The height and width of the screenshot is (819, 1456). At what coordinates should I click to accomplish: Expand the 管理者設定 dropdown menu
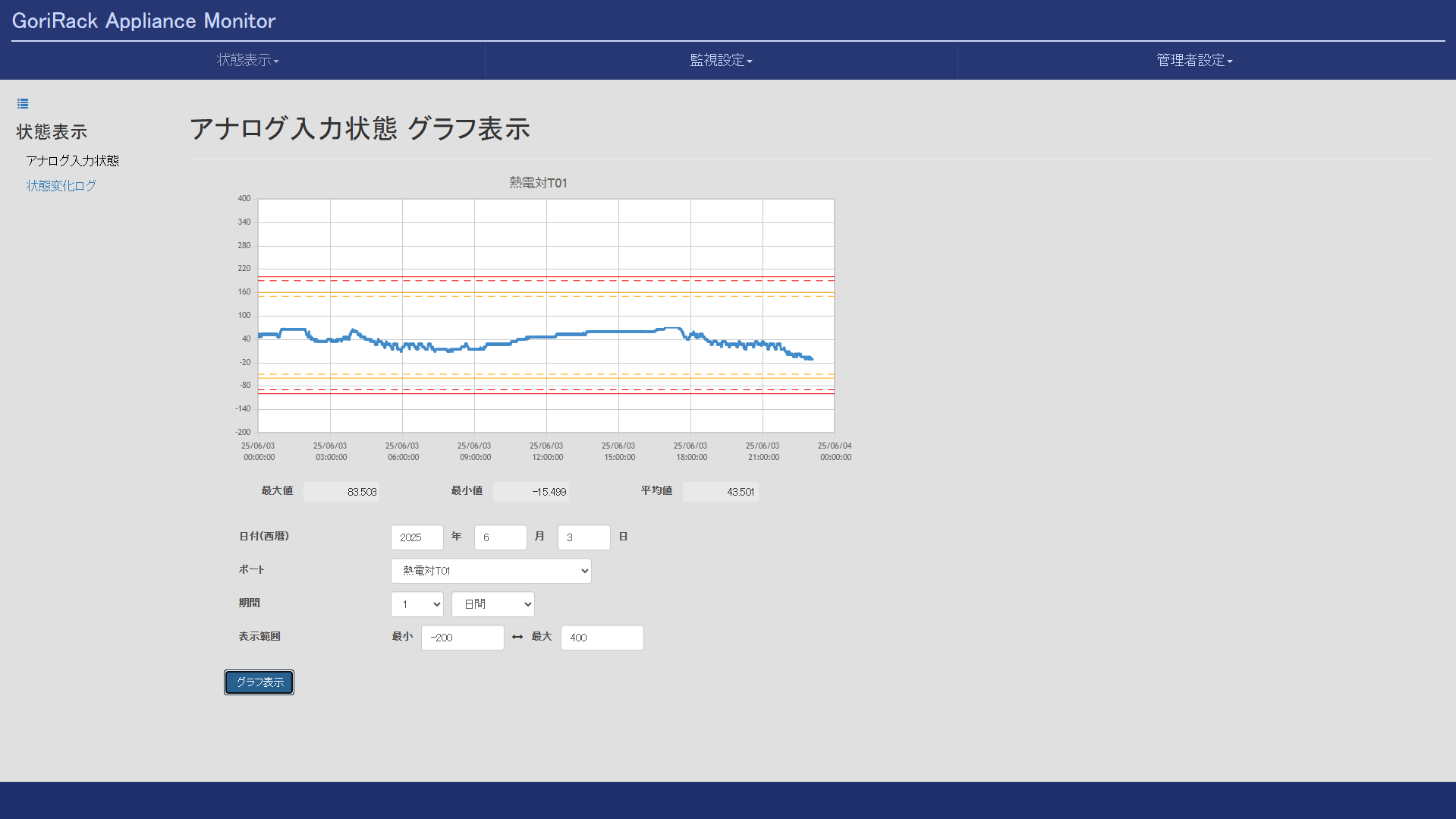pos(1194,60)
